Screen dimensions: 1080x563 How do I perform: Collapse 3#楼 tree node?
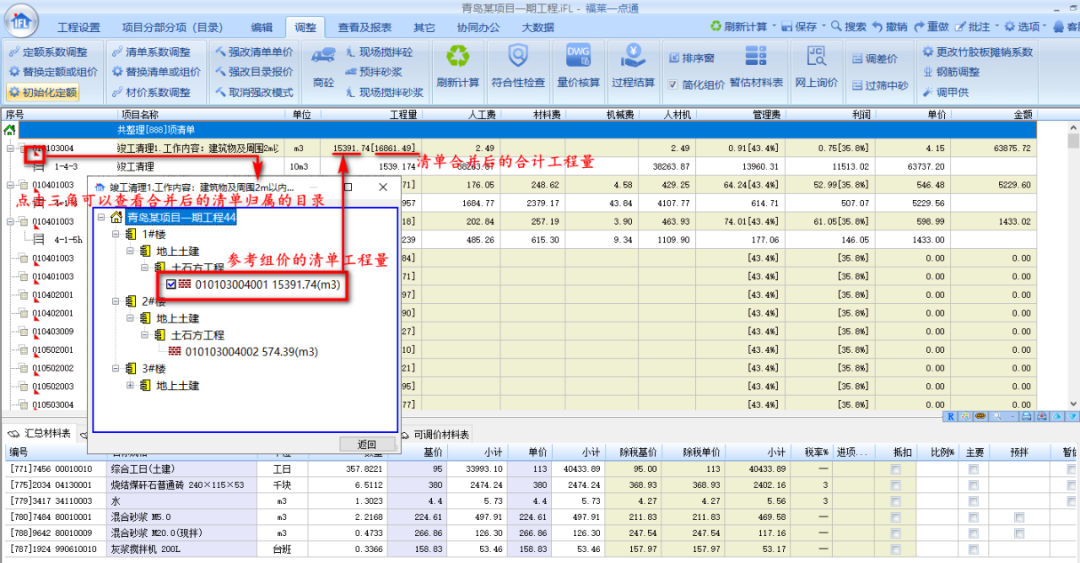pos(116,368)
